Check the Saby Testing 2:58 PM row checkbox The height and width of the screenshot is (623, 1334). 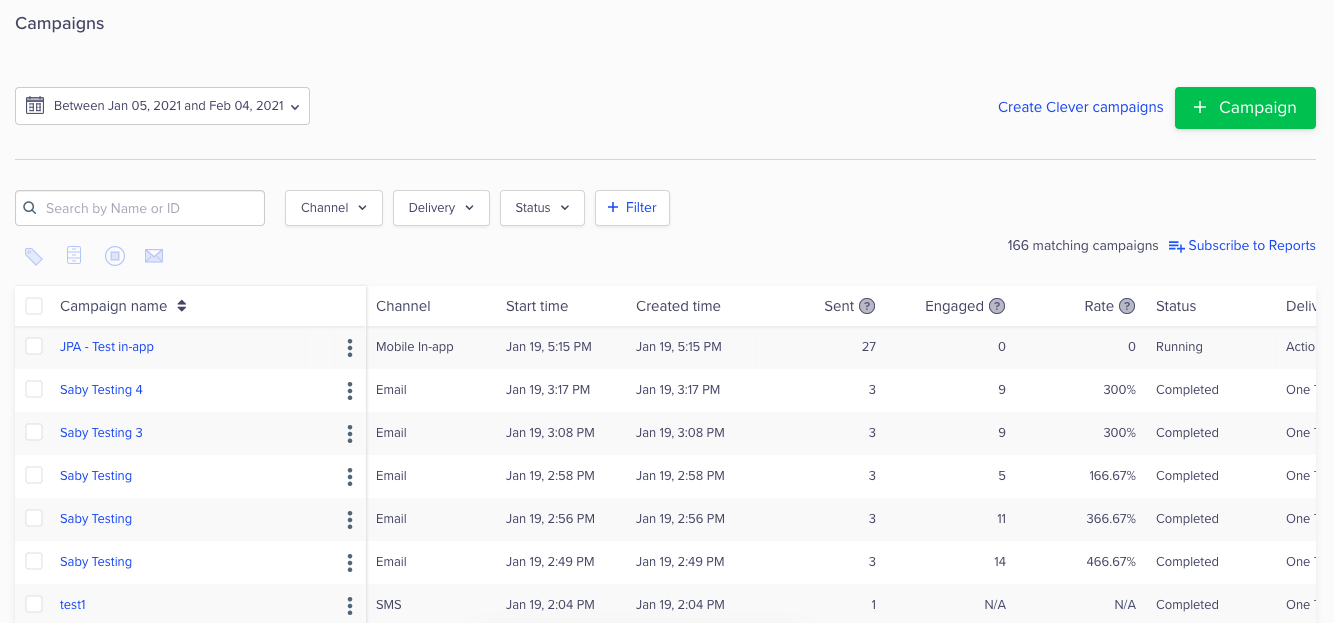point(34,475)
